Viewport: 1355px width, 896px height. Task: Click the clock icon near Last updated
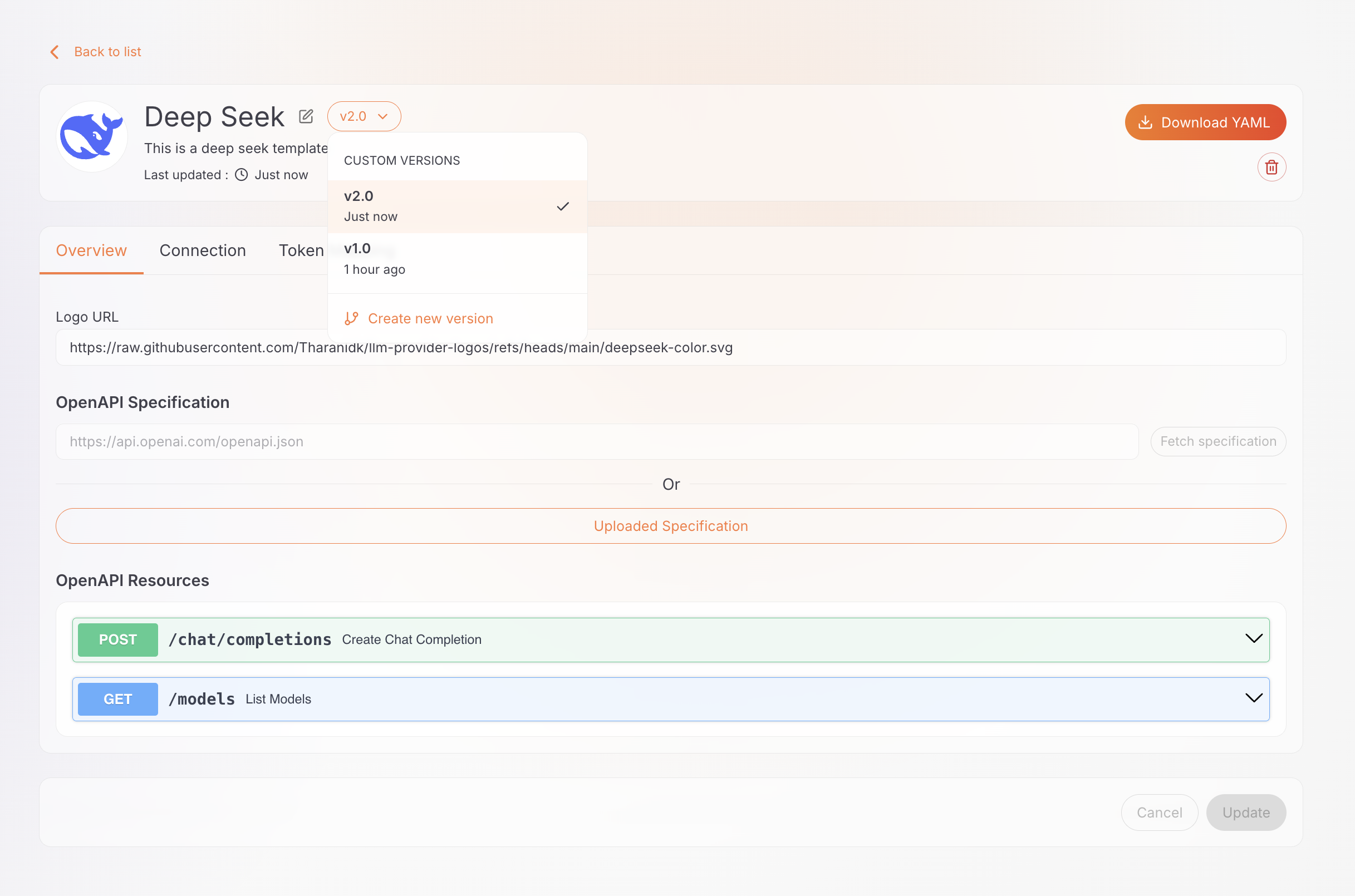tap(242, 175)
